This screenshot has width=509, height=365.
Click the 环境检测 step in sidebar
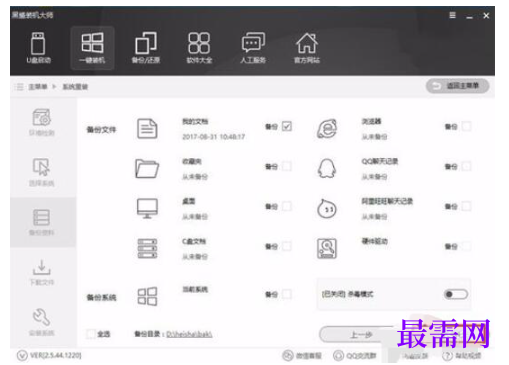pyautogui.click(x=42, y=122)
